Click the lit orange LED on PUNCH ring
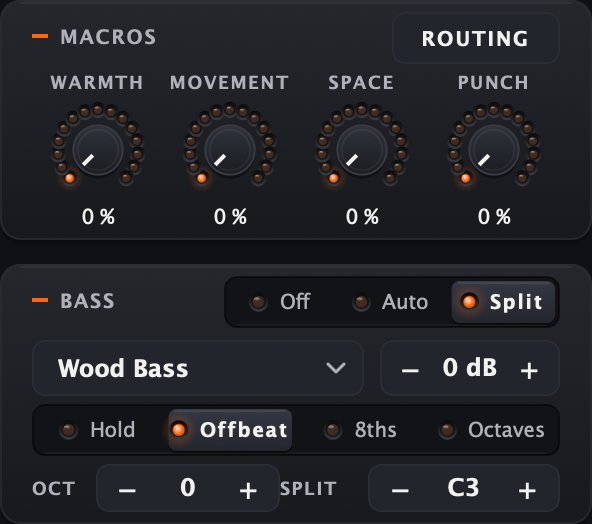Image resolution: width=592 pixels, height=524 pixels. pos(466,178)
